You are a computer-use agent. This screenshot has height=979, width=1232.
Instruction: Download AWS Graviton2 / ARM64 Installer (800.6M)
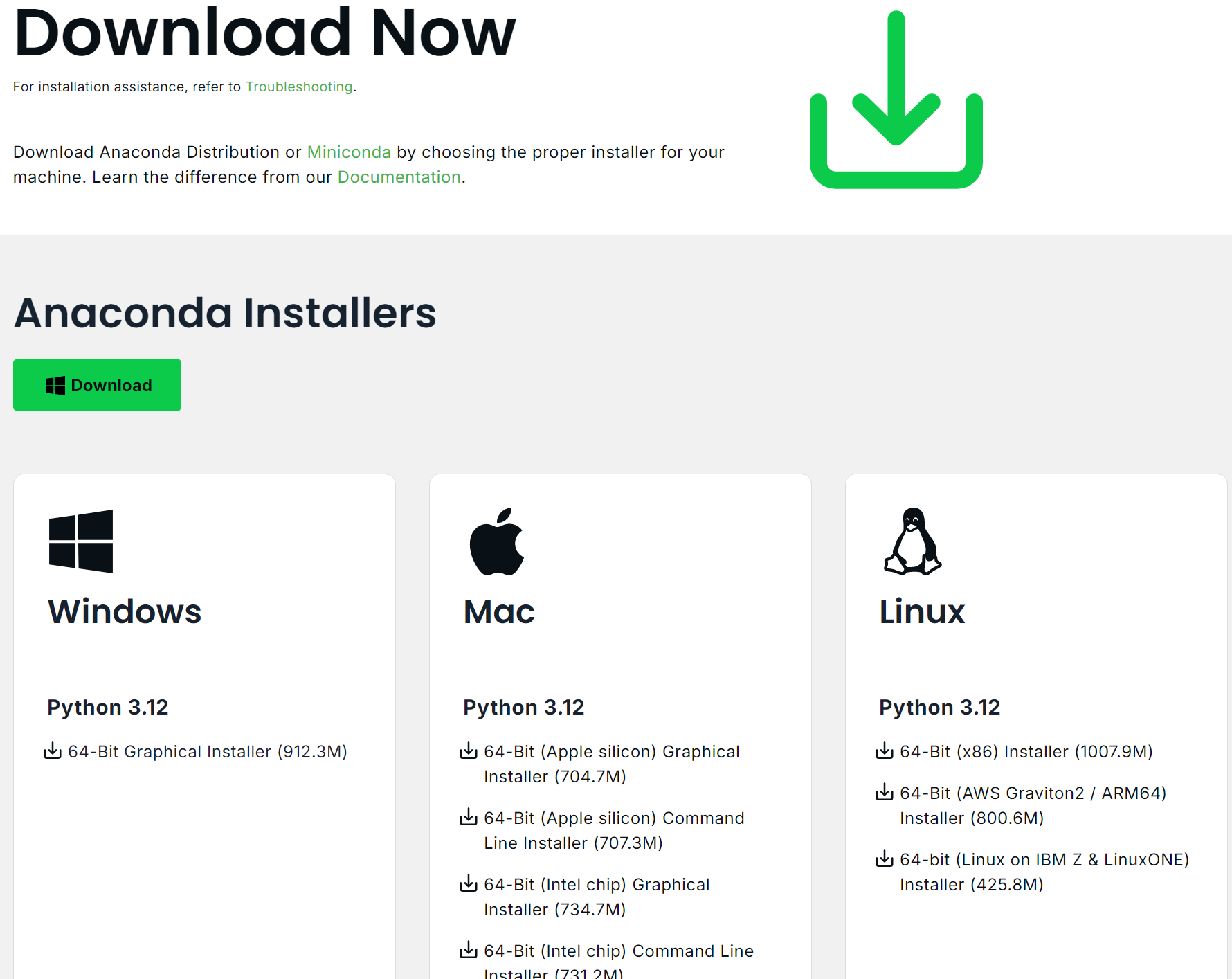[x=1033, y=806]
